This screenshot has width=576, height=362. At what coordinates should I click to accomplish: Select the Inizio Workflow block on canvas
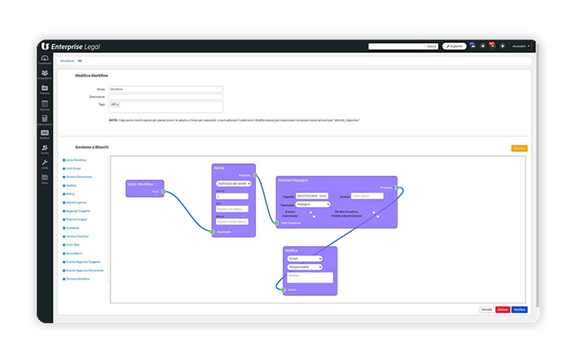tap(145, 189)
